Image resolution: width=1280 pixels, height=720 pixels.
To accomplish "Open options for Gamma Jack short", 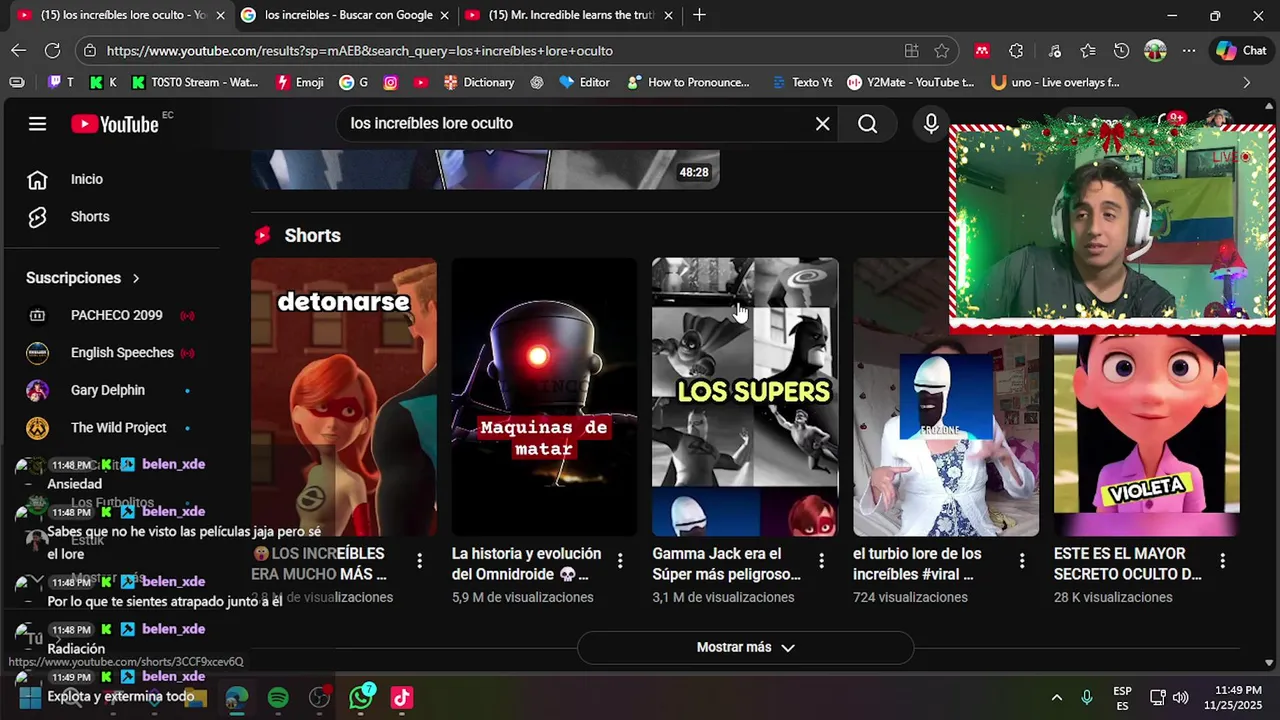I will tap(821, 562).
